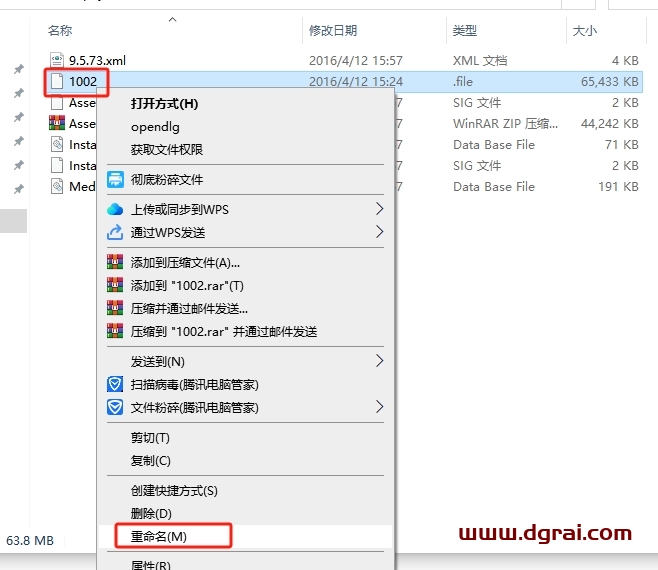Click WinRAR ZIP 压缩... type cell

(506, 123)
